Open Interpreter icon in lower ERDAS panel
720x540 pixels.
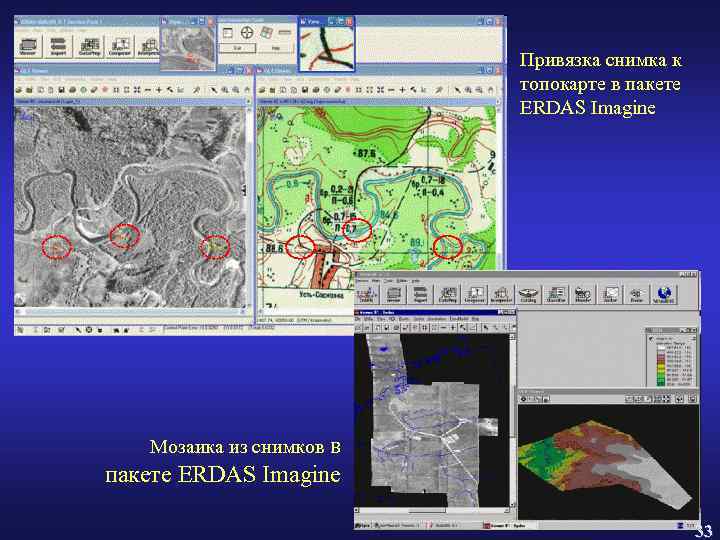pyautogui.click(x=501, y=294)
